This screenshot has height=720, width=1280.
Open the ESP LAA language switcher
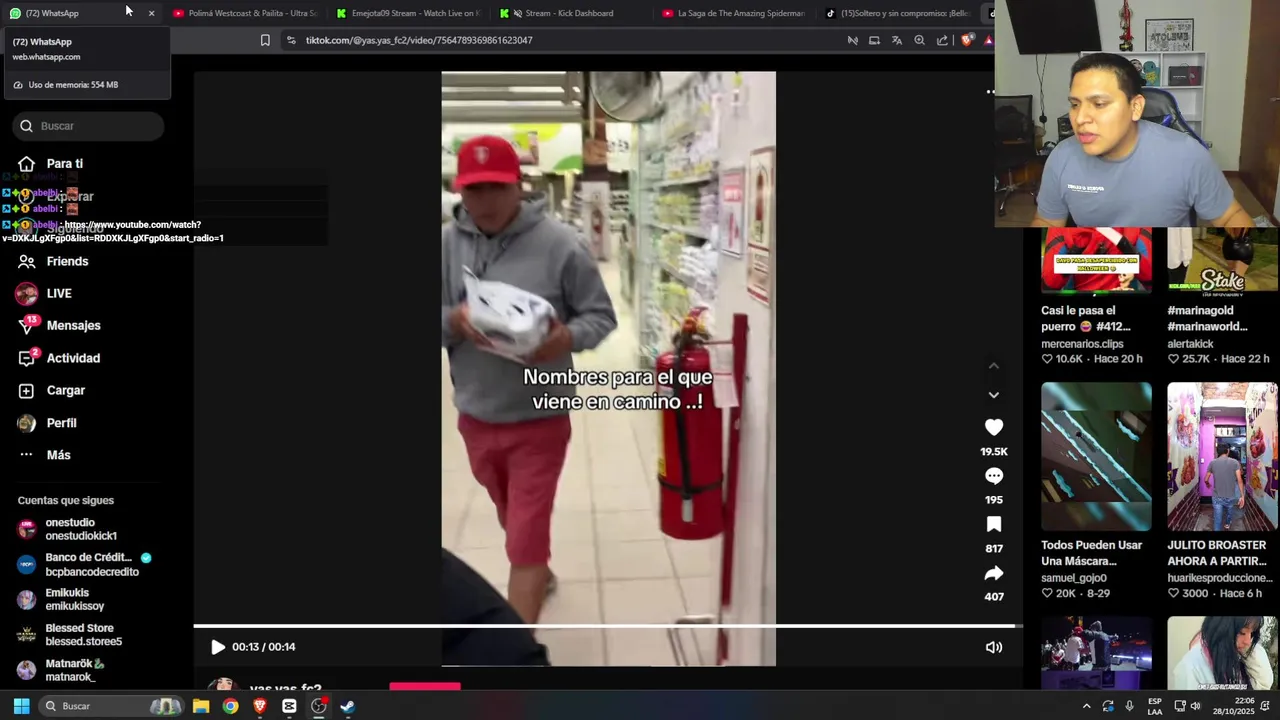click(1155, 706)
